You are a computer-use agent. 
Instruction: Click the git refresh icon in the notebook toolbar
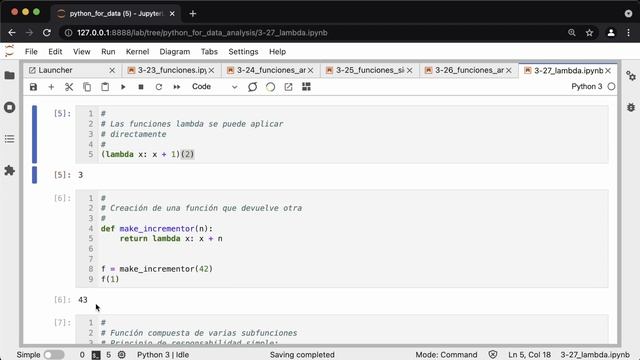tap(253, 87)
